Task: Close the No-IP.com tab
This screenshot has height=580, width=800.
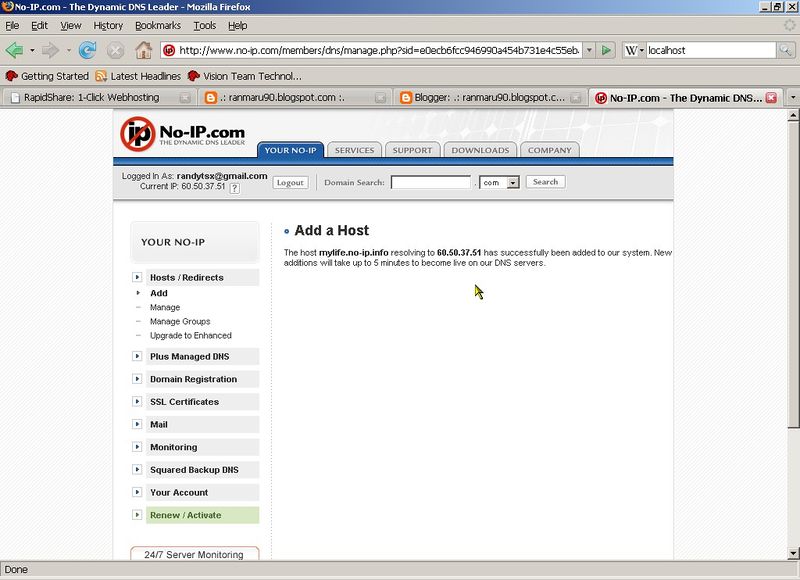Action: click(x=771, y=98)
